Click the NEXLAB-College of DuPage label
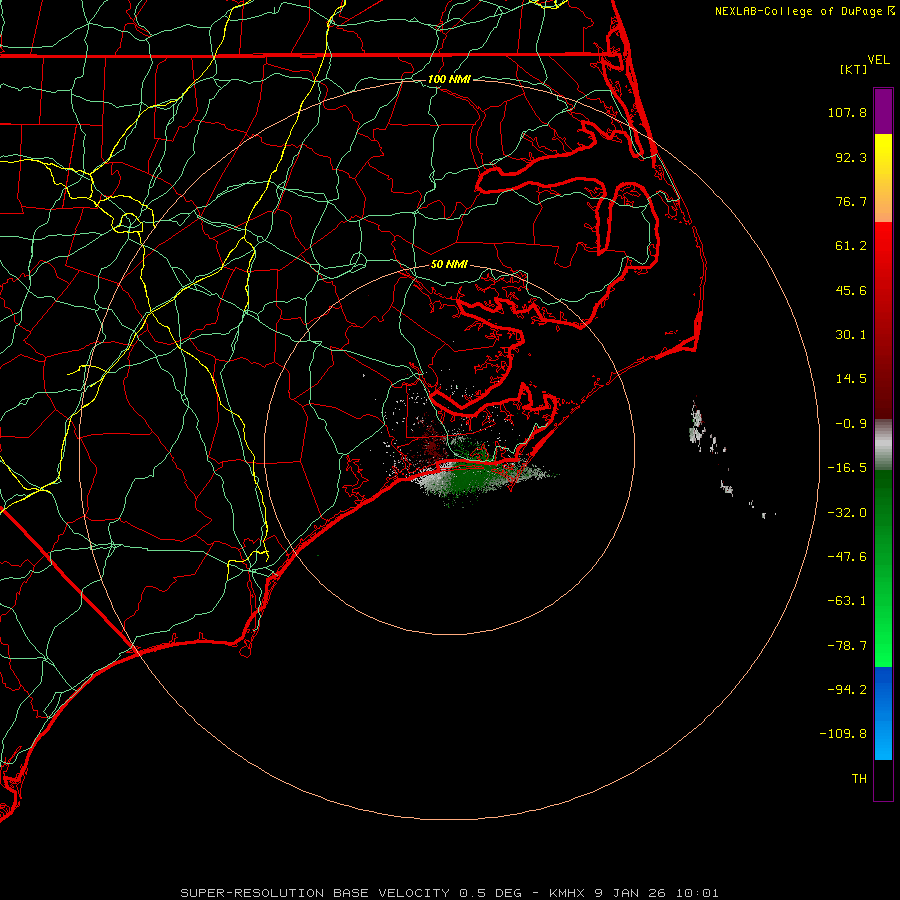The width and height of the screenshot is (900, 900). (x=805, y=11)
